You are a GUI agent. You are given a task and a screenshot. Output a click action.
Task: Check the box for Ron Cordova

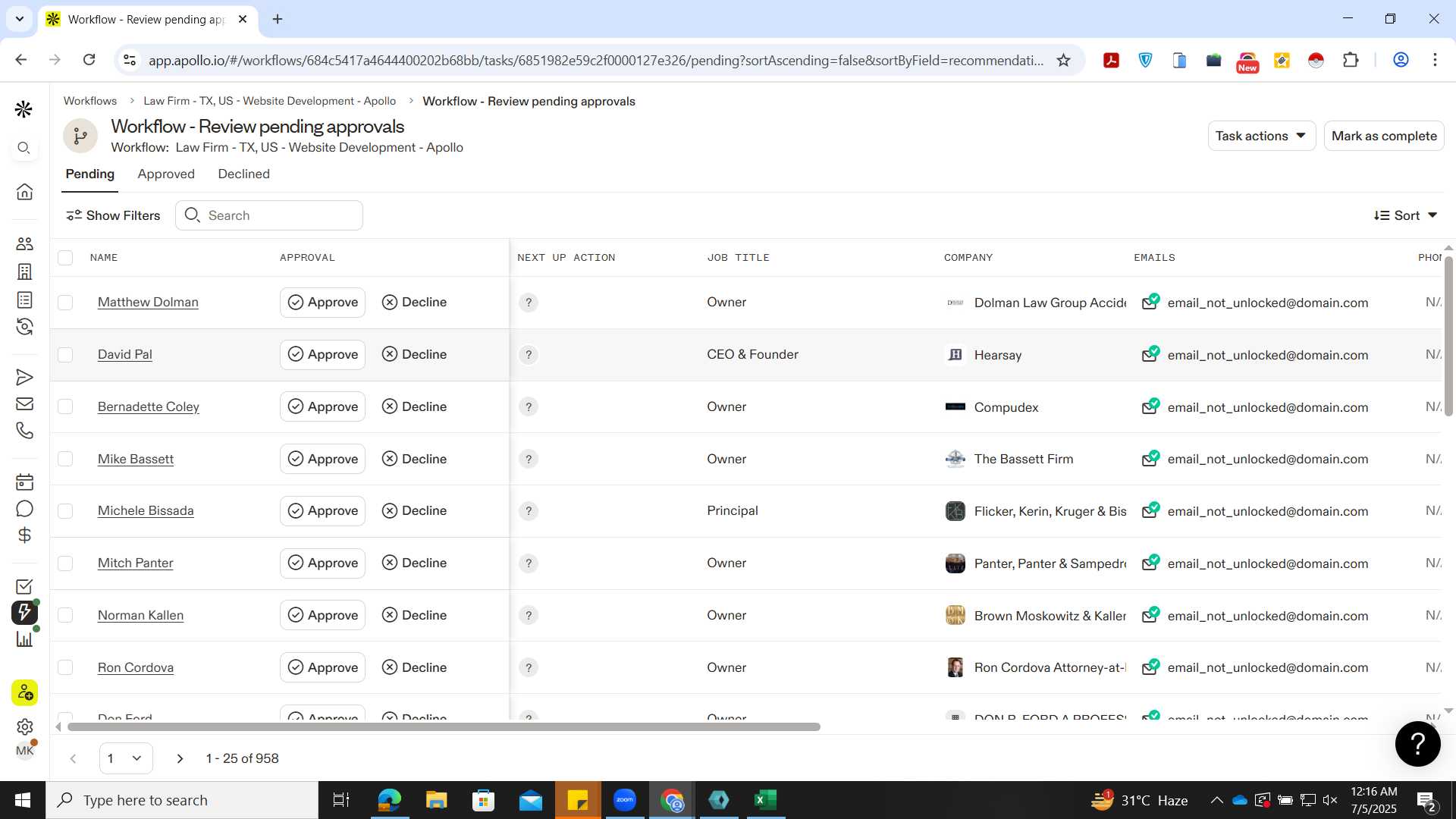(65, 667)
